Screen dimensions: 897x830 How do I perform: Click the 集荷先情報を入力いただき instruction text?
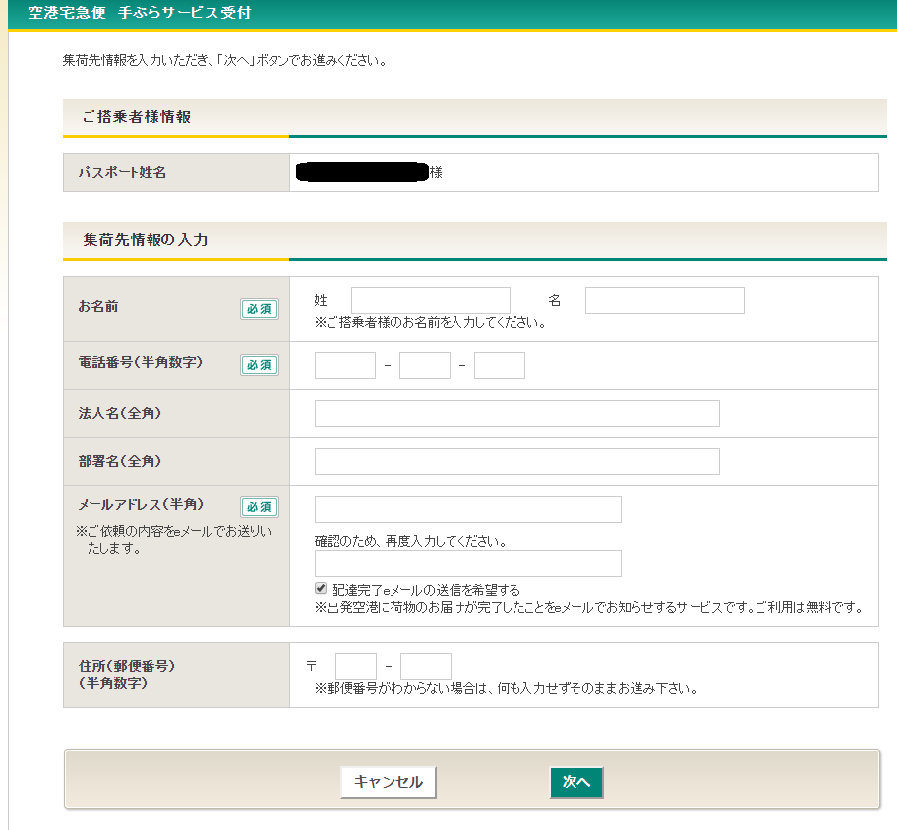click(225, 60)
